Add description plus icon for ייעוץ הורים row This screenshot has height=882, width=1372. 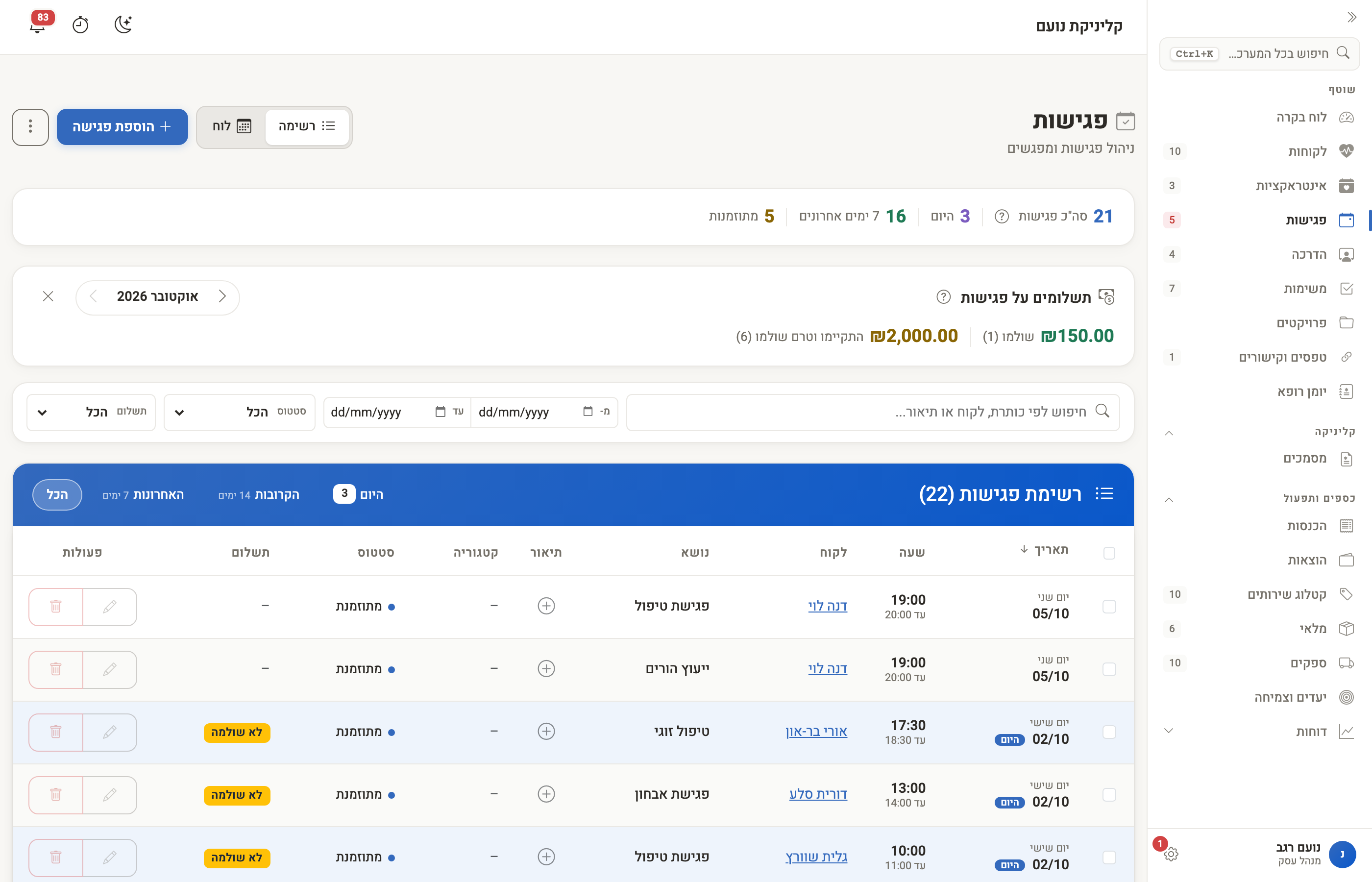(546, 668)
